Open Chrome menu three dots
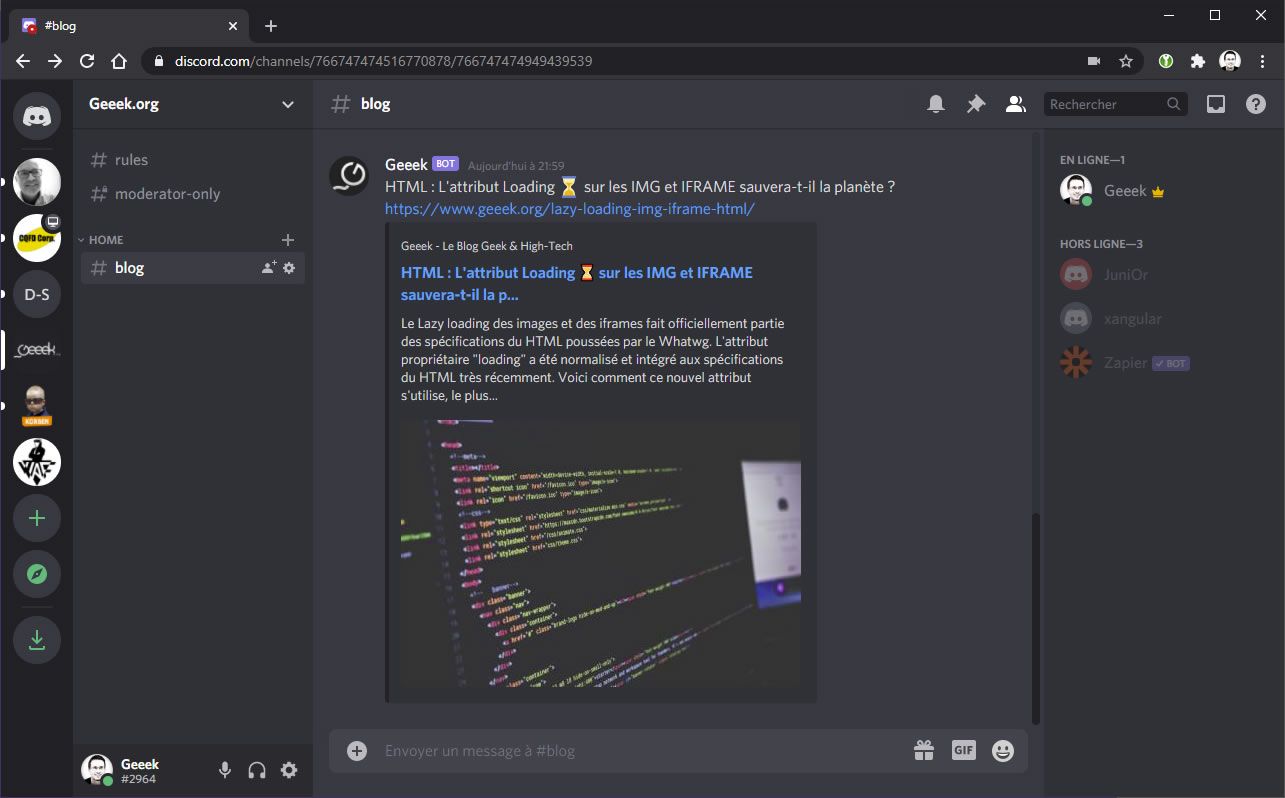 [1262, 61]
